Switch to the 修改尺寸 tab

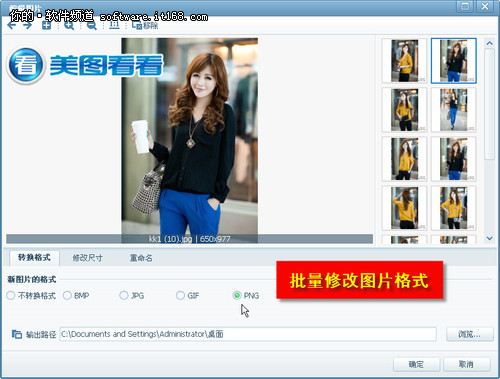[x=87, y=258]
